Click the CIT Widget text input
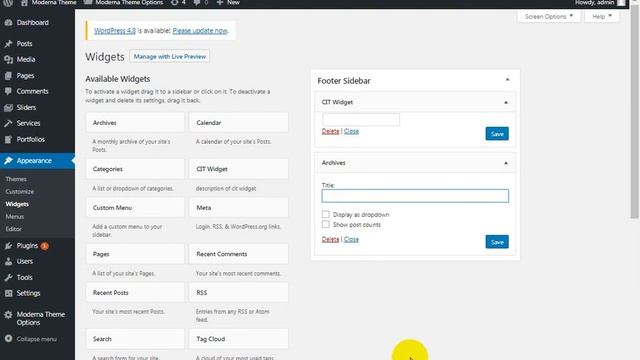This screenshot has height=360, width=640. [x=361, y=120]
